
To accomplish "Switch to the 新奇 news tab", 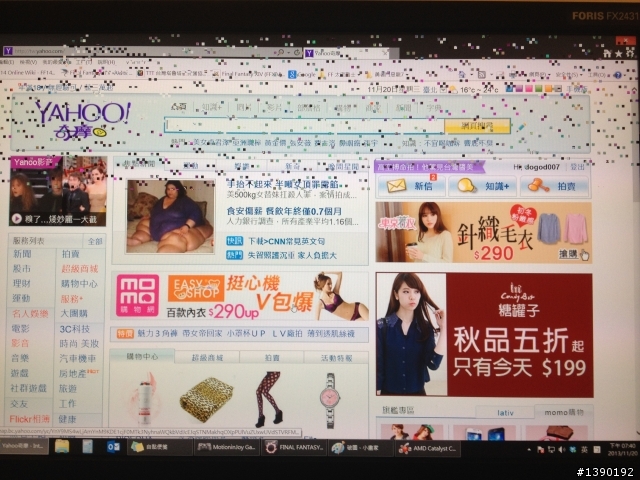I will pyautogui.click(x=292, y=166).
